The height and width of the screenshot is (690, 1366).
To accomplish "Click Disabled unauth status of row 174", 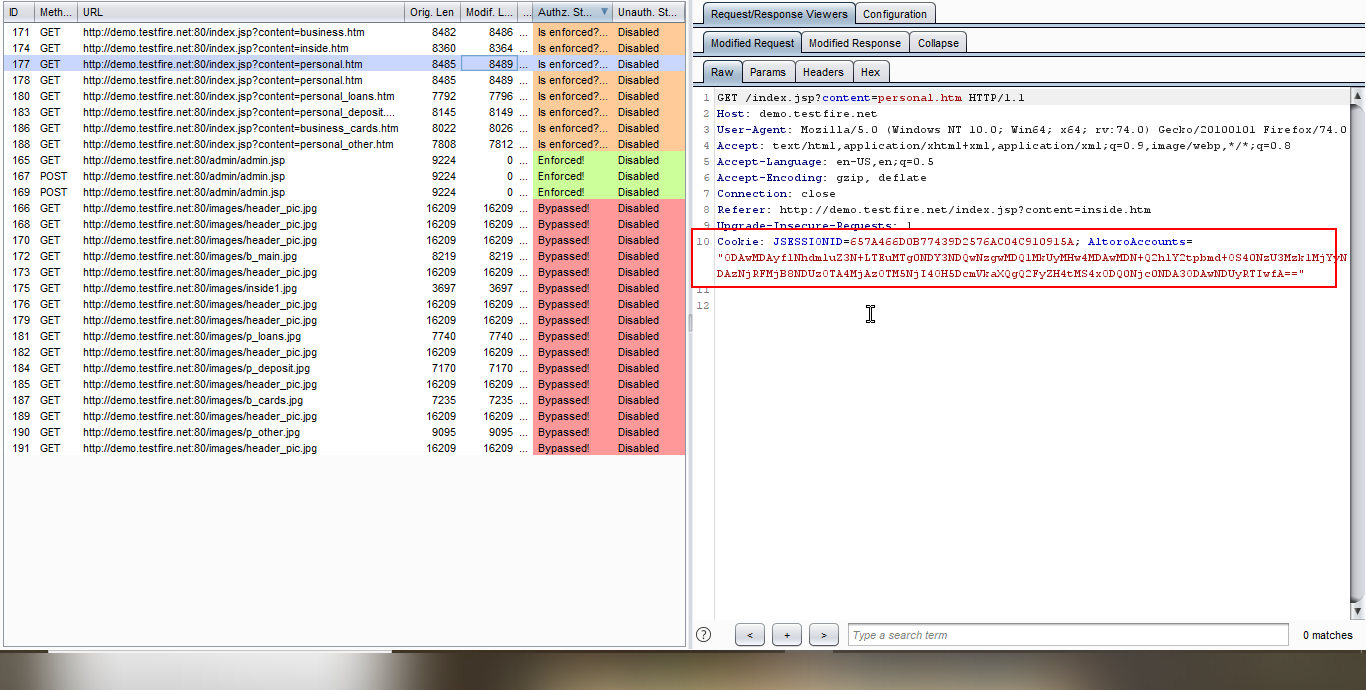I will click(x=649, y=48).
